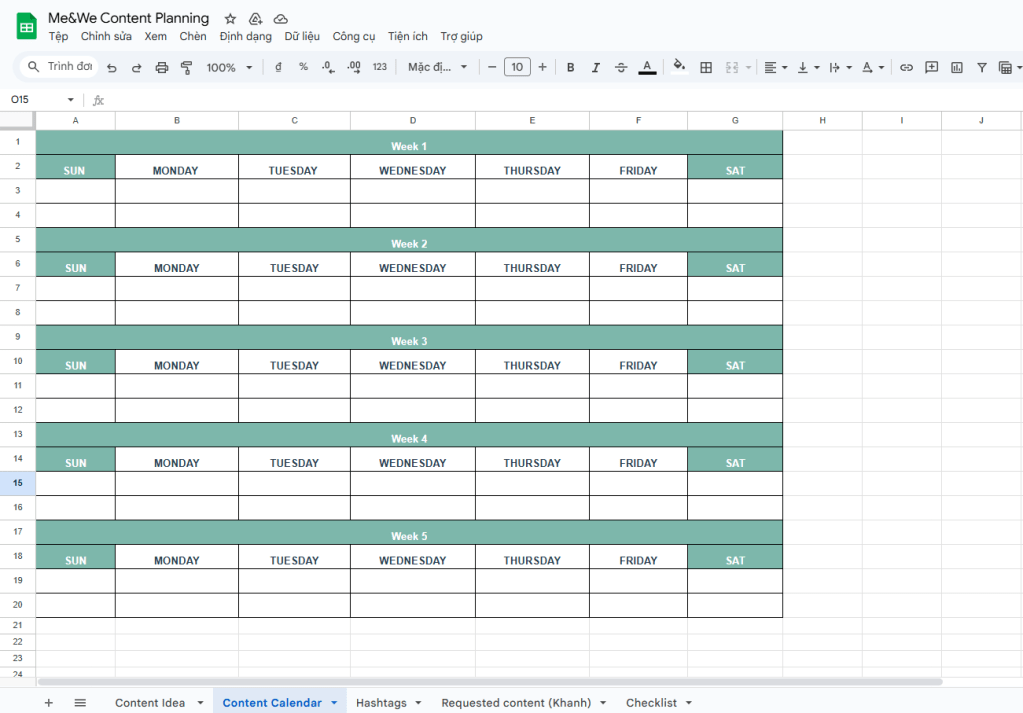Increase font size with plus button
Image resolution: width=1023 pixels, height=713 pixels.
tap(542, 67)
